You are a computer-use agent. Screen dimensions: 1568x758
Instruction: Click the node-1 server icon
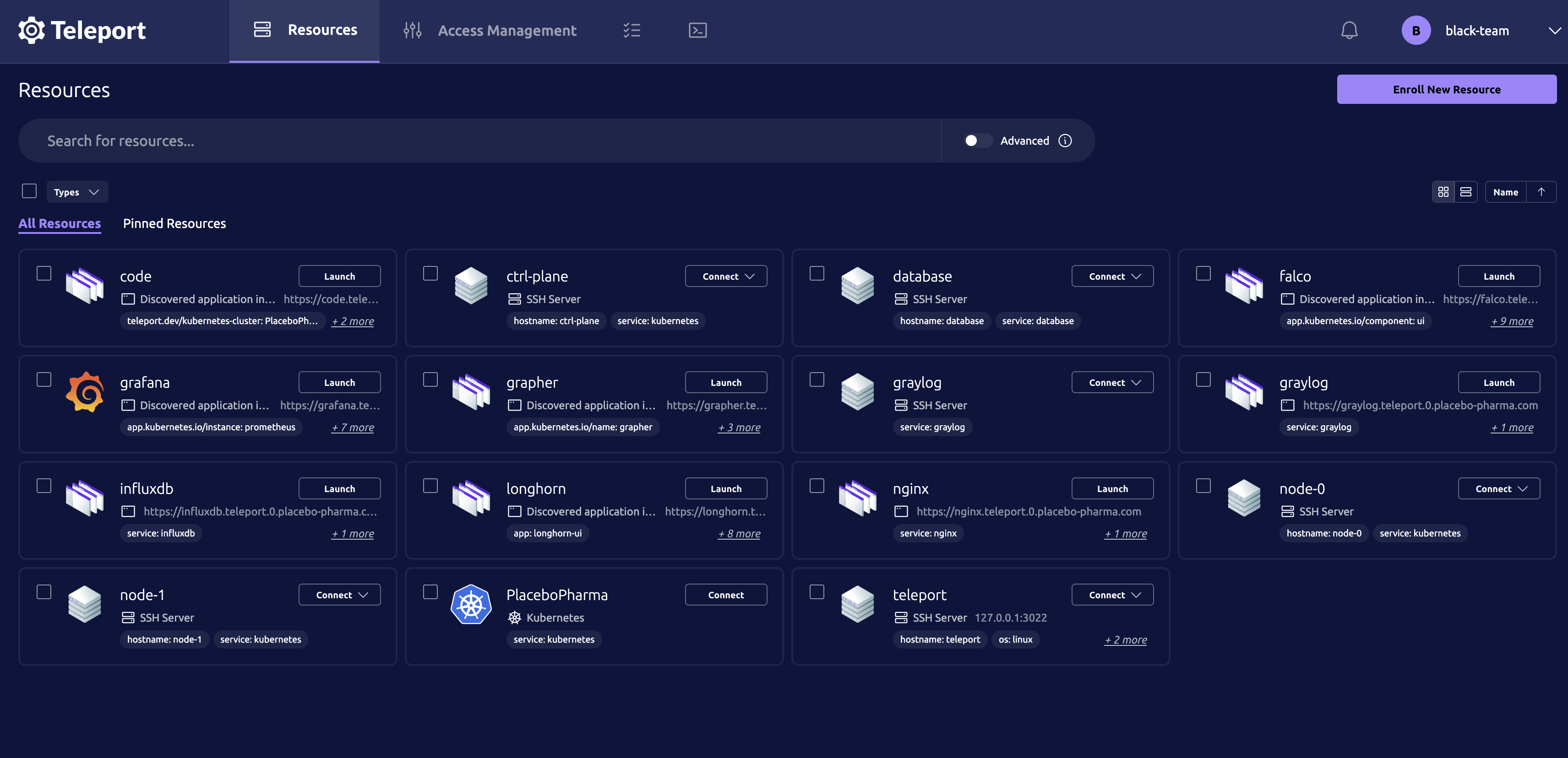point(85,603)
